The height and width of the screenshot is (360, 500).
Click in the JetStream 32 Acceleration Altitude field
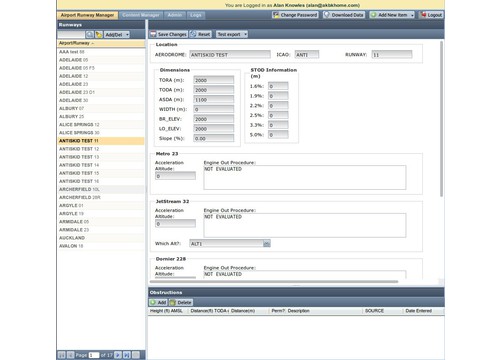[x=175, y=224]
